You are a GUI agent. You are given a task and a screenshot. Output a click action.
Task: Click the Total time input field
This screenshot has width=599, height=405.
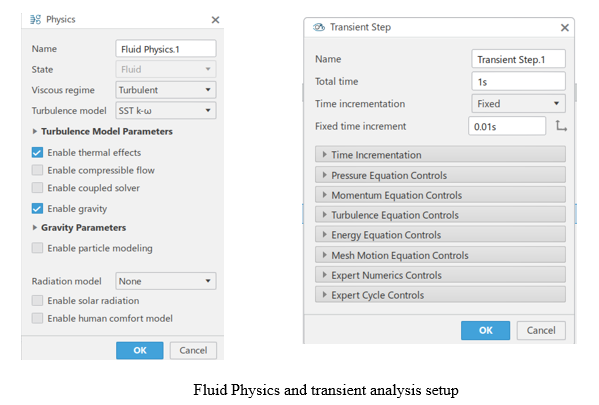point(518,81)
